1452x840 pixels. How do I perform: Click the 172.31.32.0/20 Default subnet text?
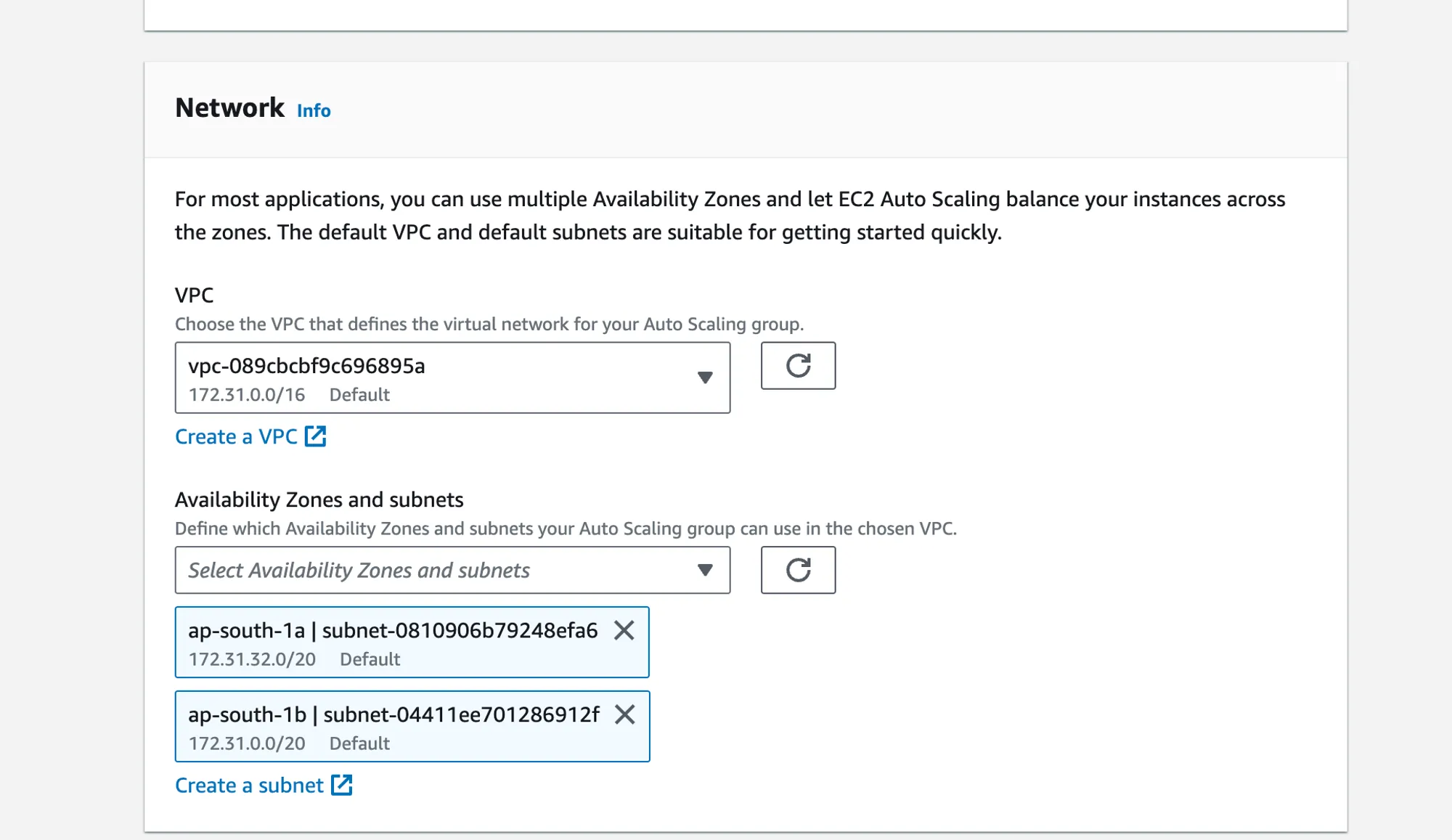coord(294,659)
